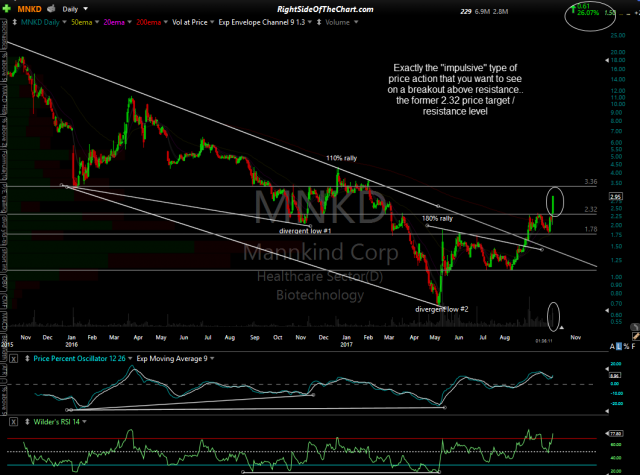Click move handle of Wilder's RSI
The image size is (640, 475).
pyautogui.click(x=27, y=422)
